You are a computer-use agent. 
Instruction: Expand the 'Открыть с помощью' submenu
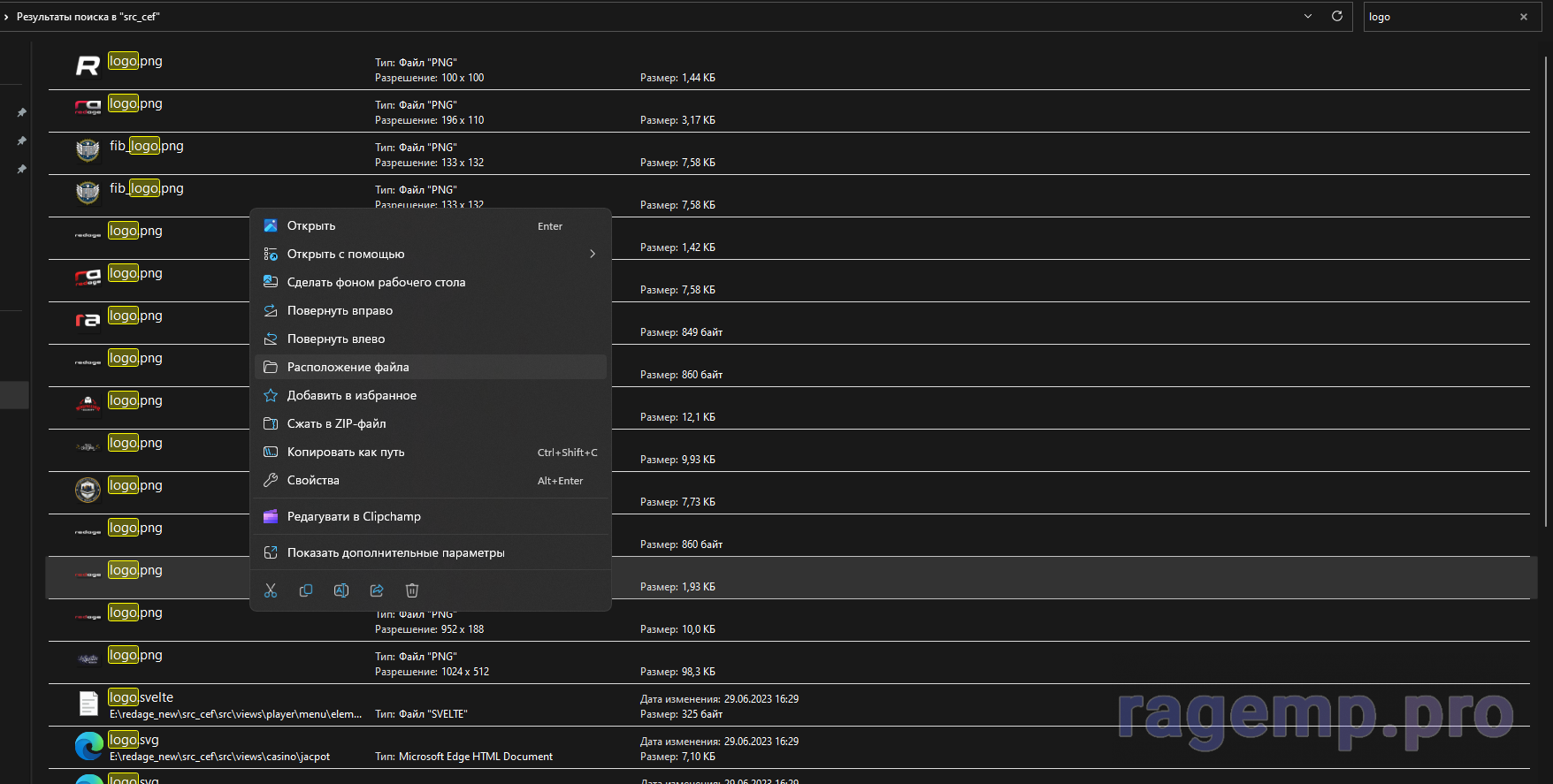[x=592, y=255]
